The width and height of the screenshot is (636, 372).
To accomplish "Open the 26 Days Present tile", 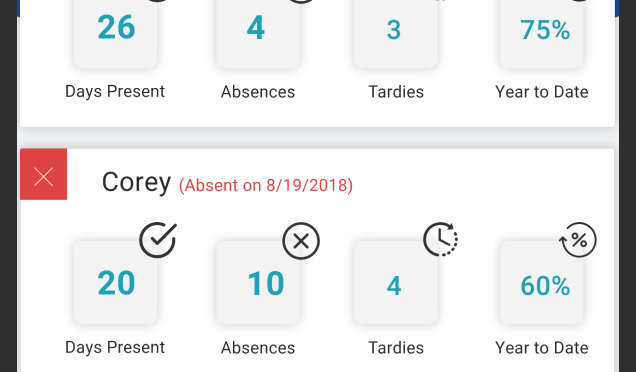I will [116, 33].
